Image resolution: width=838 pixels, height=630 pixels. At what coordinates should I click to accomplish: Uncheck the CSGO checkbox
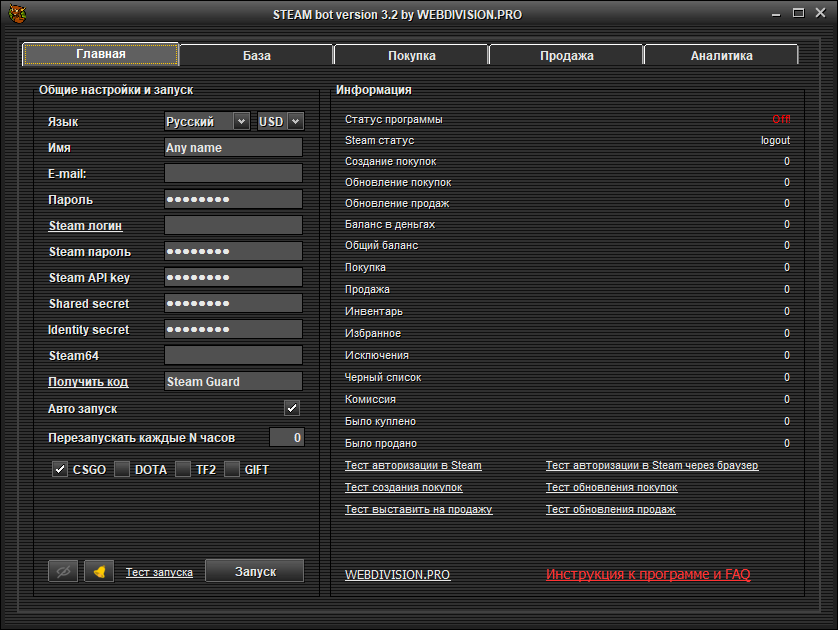coord(60,469)
